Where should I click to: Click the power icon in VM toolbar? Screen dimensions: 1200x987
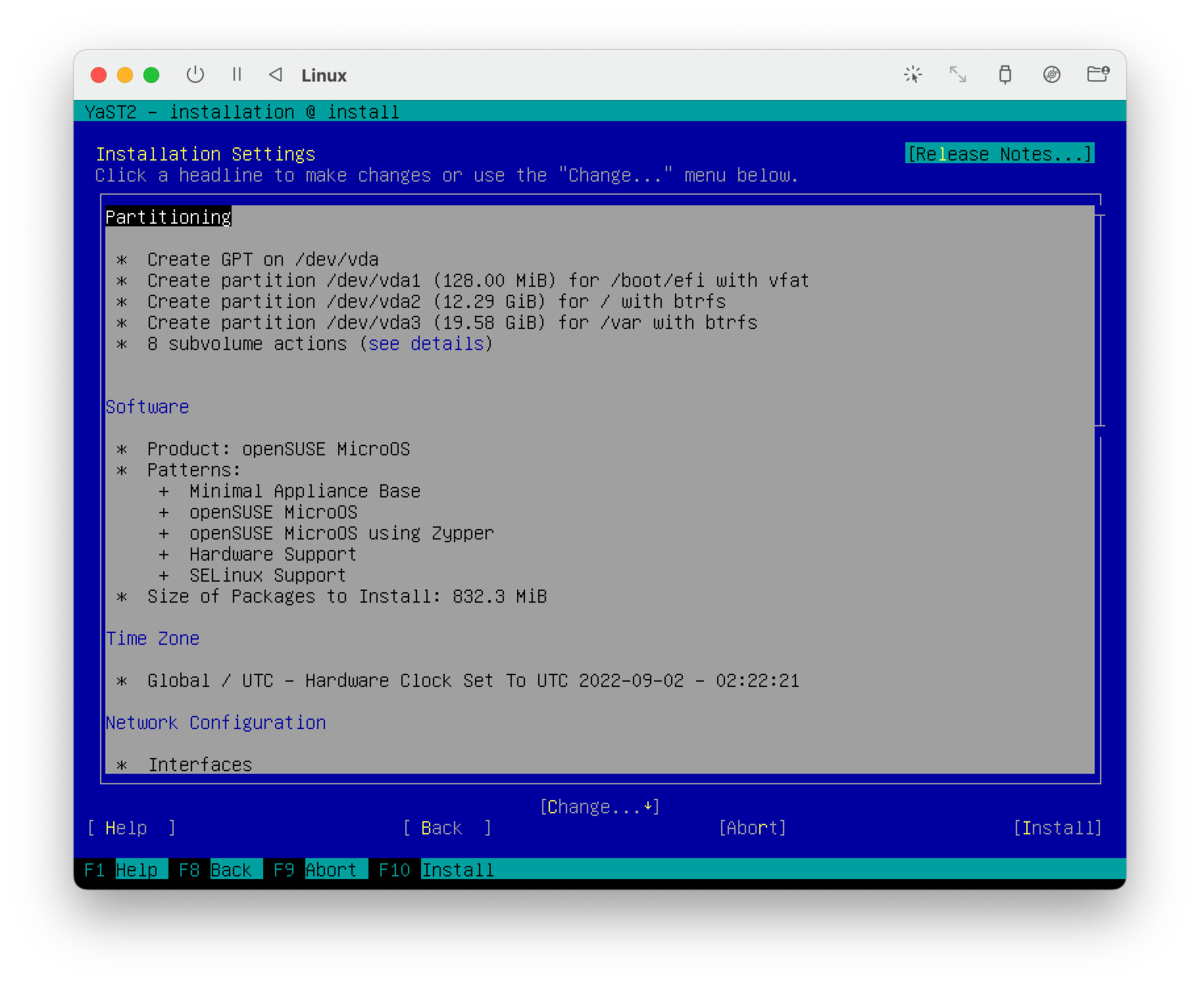195,75
